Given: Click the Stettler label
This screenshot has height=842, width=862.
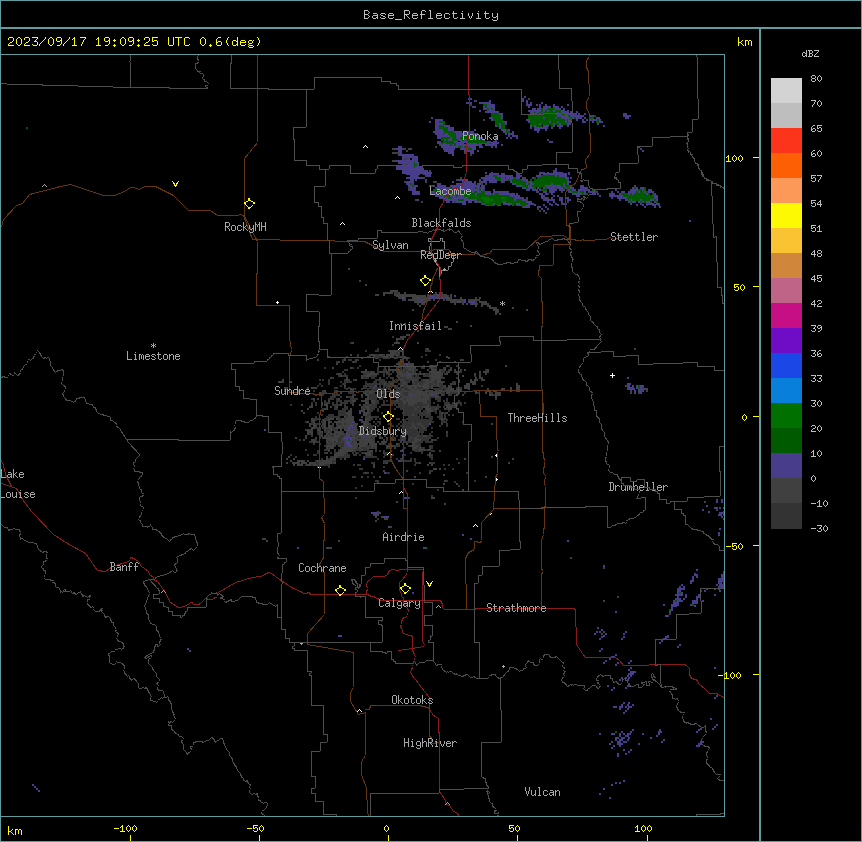Looking at the screenshot, I should point(634,237).
